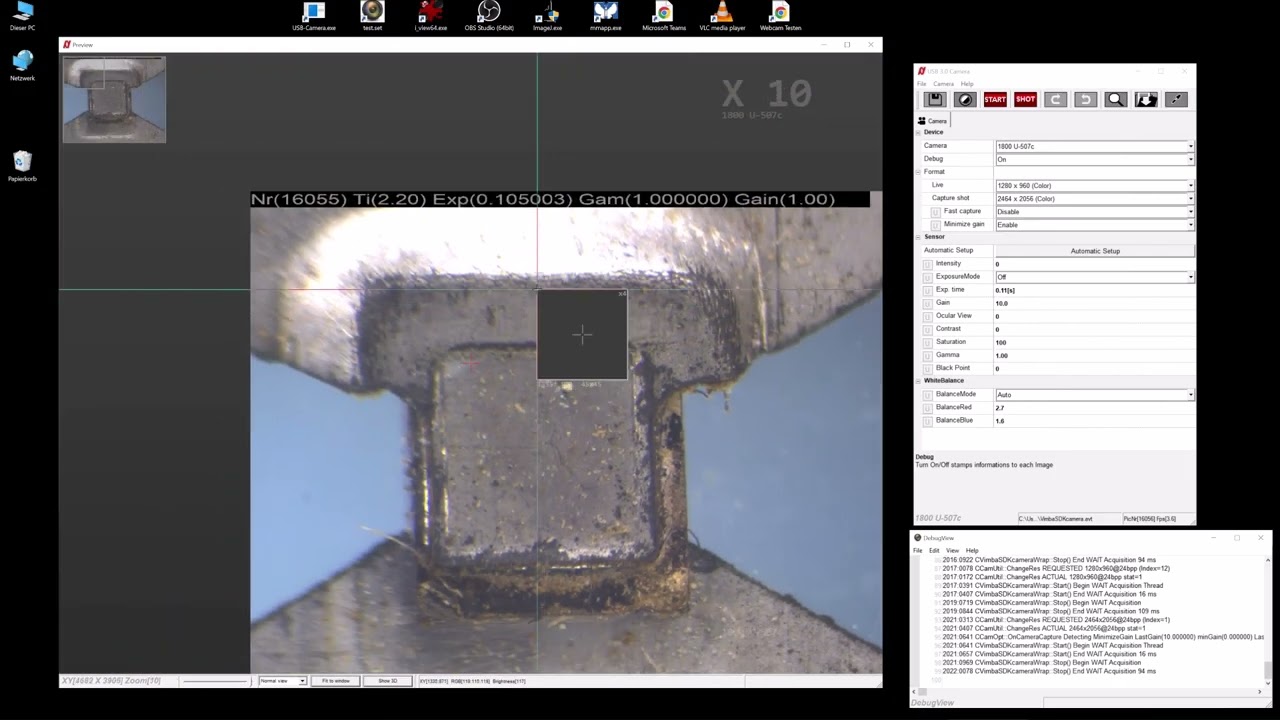The image size is (1280, 720).
Task: Toggle the Intensity lock box
Action: click(x=928, y=264)
